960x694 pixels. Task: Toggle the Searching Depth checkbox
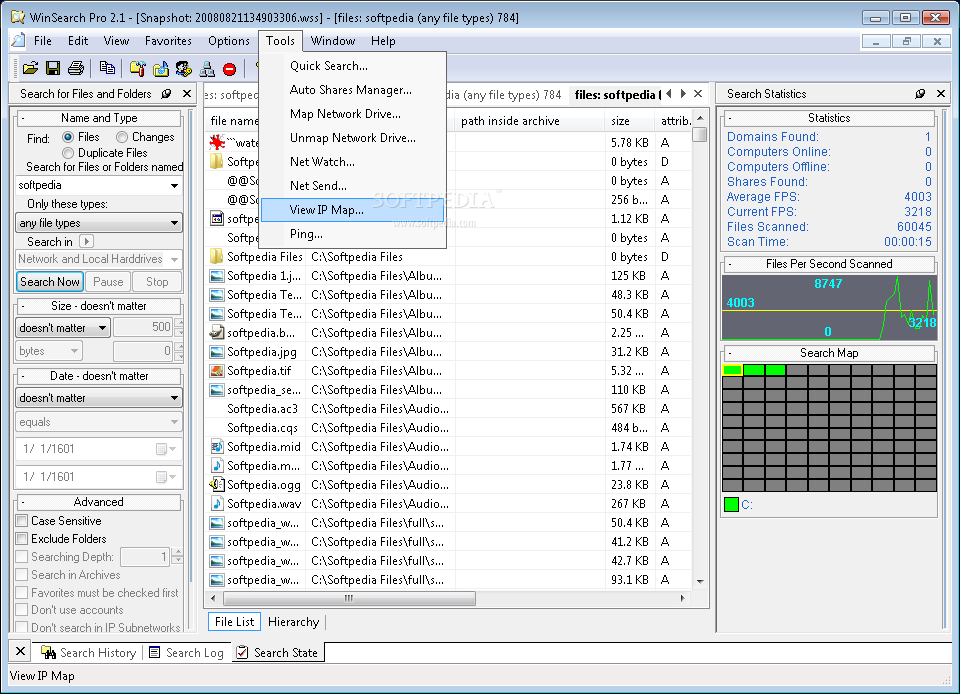tap(22, 556)
